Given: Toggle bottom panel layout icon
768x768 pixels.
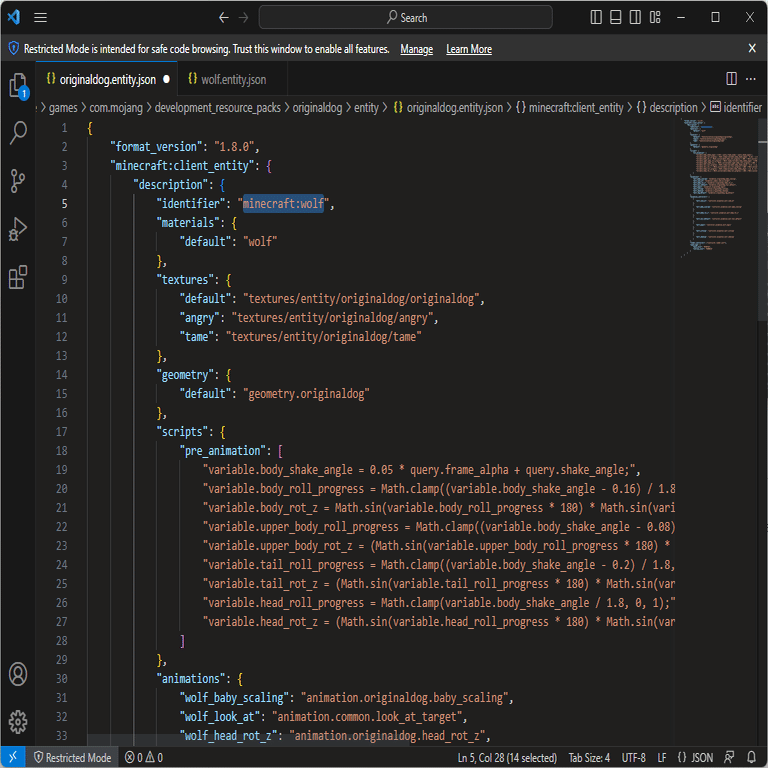Looking at the screenshot, I should pyautogui.click(x=616, y=18).
